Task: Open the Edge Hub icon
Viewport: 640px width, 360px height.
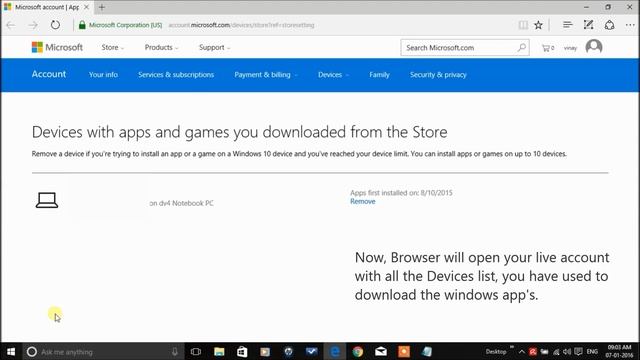Action: coord(567,25)
